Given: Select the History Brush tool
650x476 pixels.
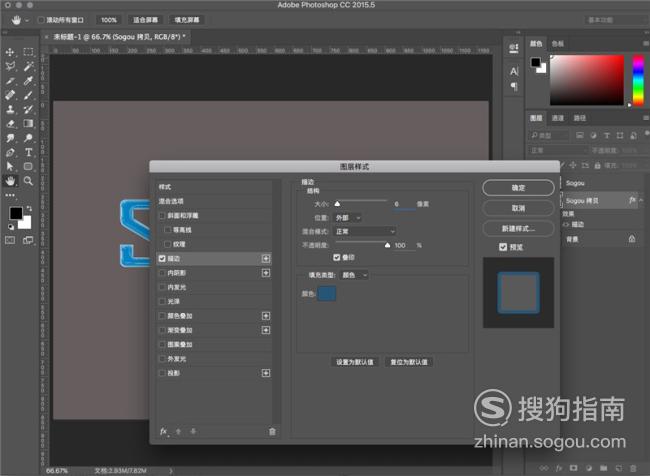Looking at the screenshot, I should pos(28,109).
